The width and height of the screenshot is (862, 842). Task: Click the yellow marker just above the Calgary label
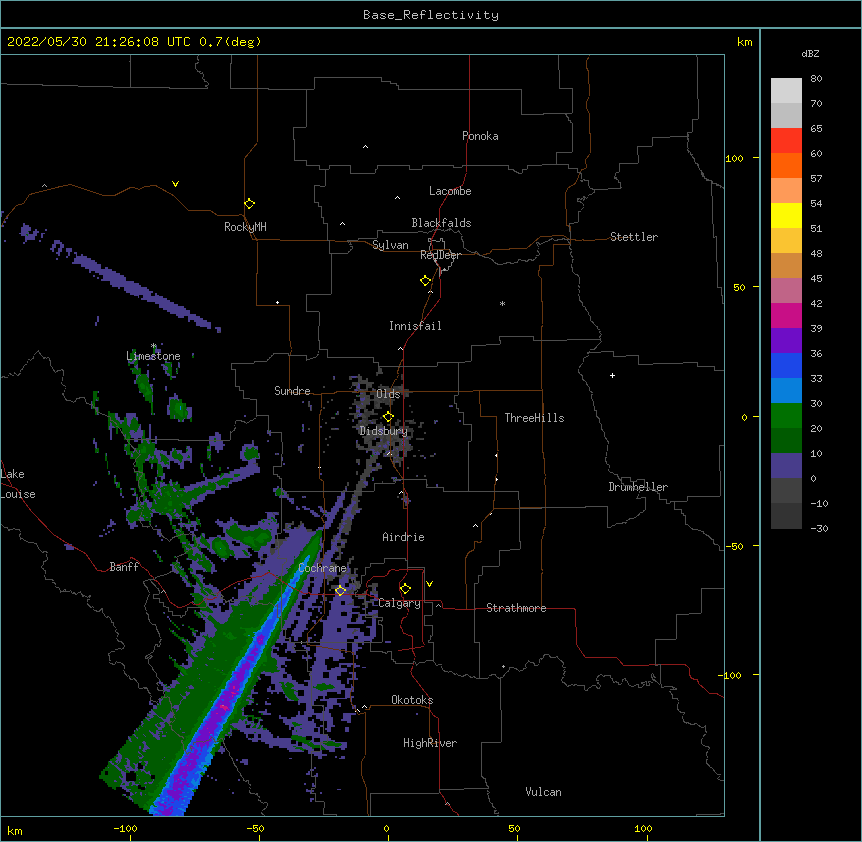(405, 589)
